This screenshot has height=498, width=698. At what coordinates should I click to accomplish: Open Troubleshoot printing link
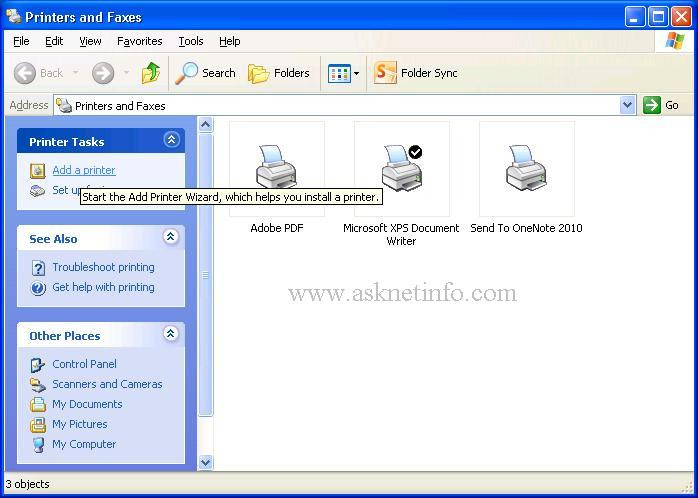[103, 267]
